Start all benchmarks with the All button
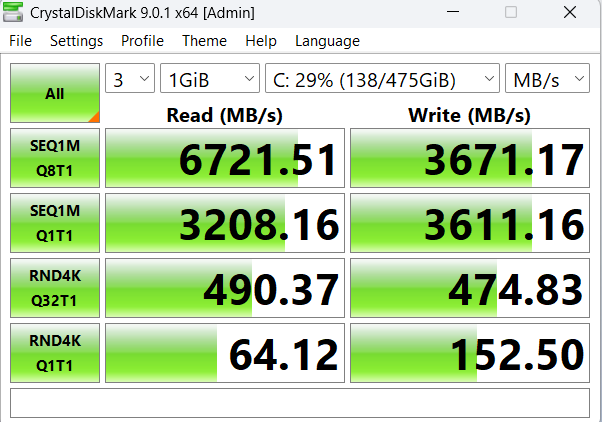This screenshot has height=422, width=602. pos(55,93)
